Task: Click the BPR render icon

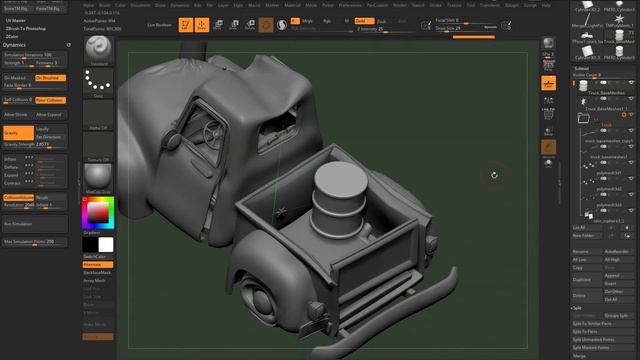Action: (x=548, y=43)
